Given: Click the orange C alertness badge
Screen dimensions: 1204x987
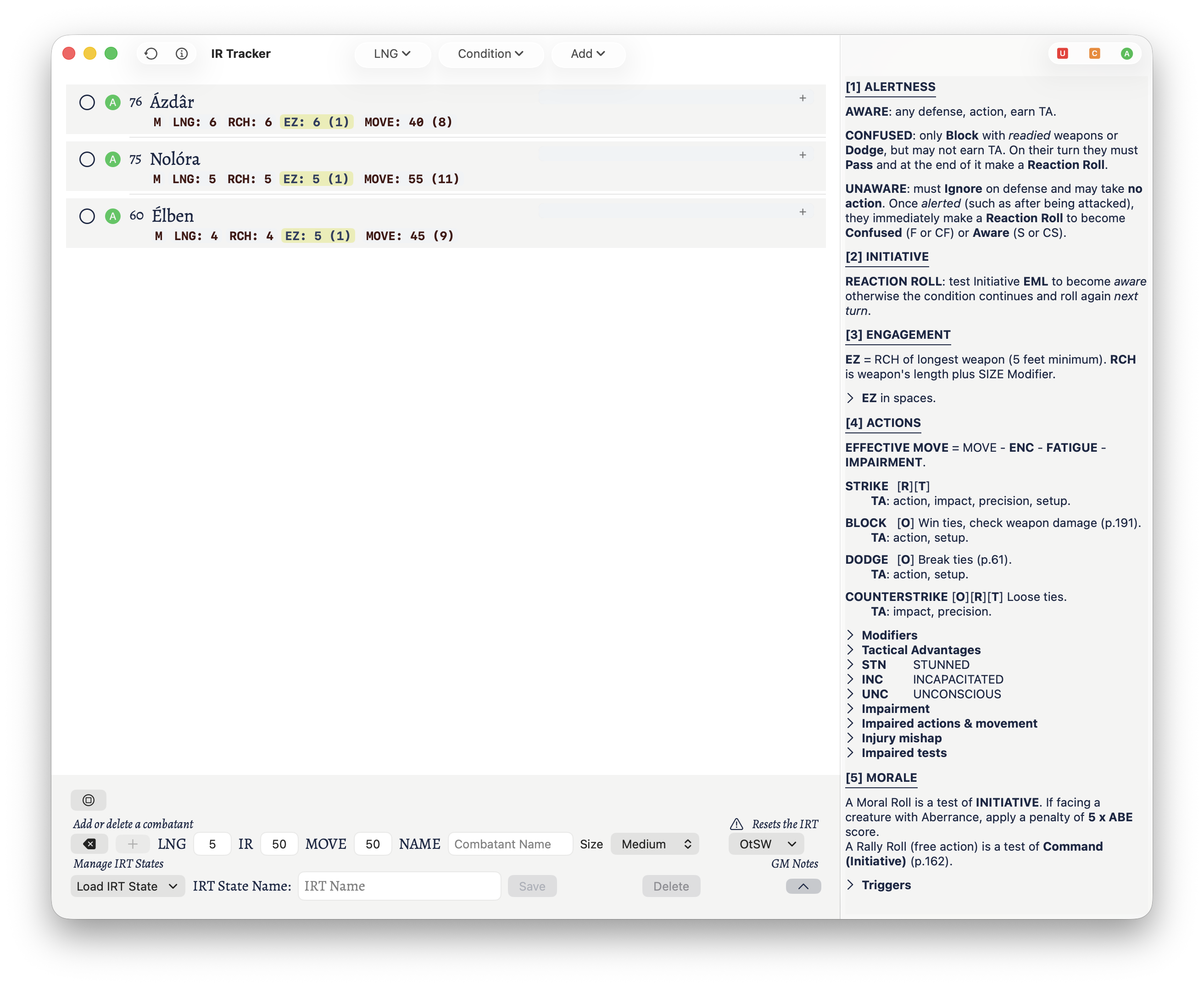Looking at the screenshot, I should point(1094,53).
